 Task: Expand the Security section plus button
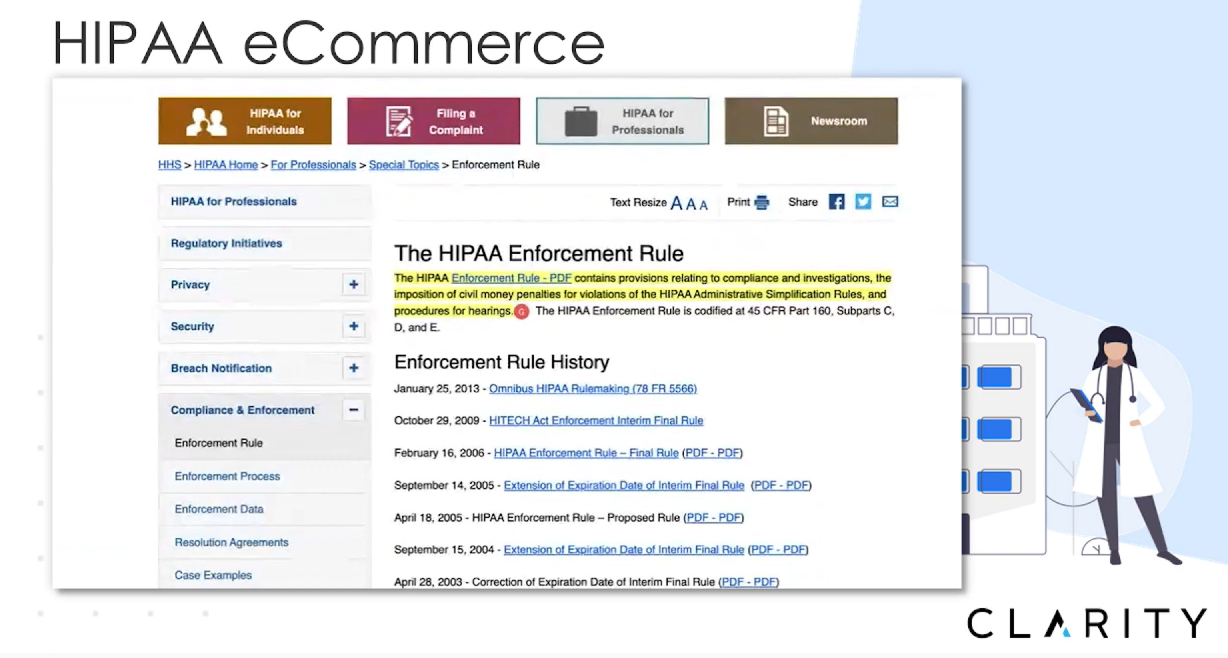click(354, 327)
